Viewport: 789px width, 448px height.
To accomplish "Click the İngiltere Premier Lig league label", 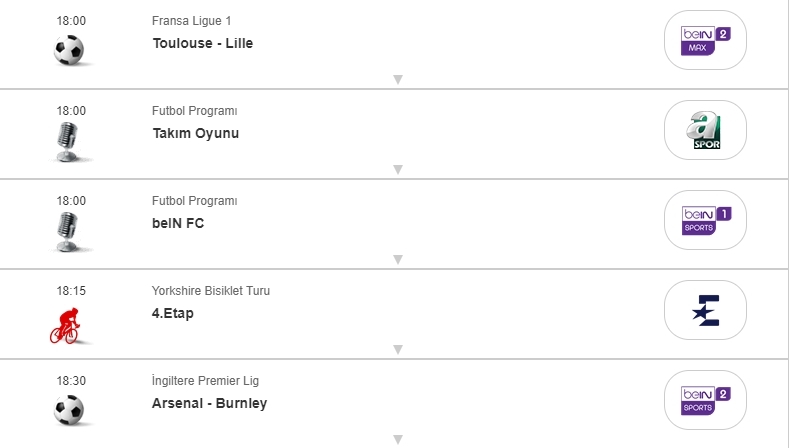I will point(205,381).
